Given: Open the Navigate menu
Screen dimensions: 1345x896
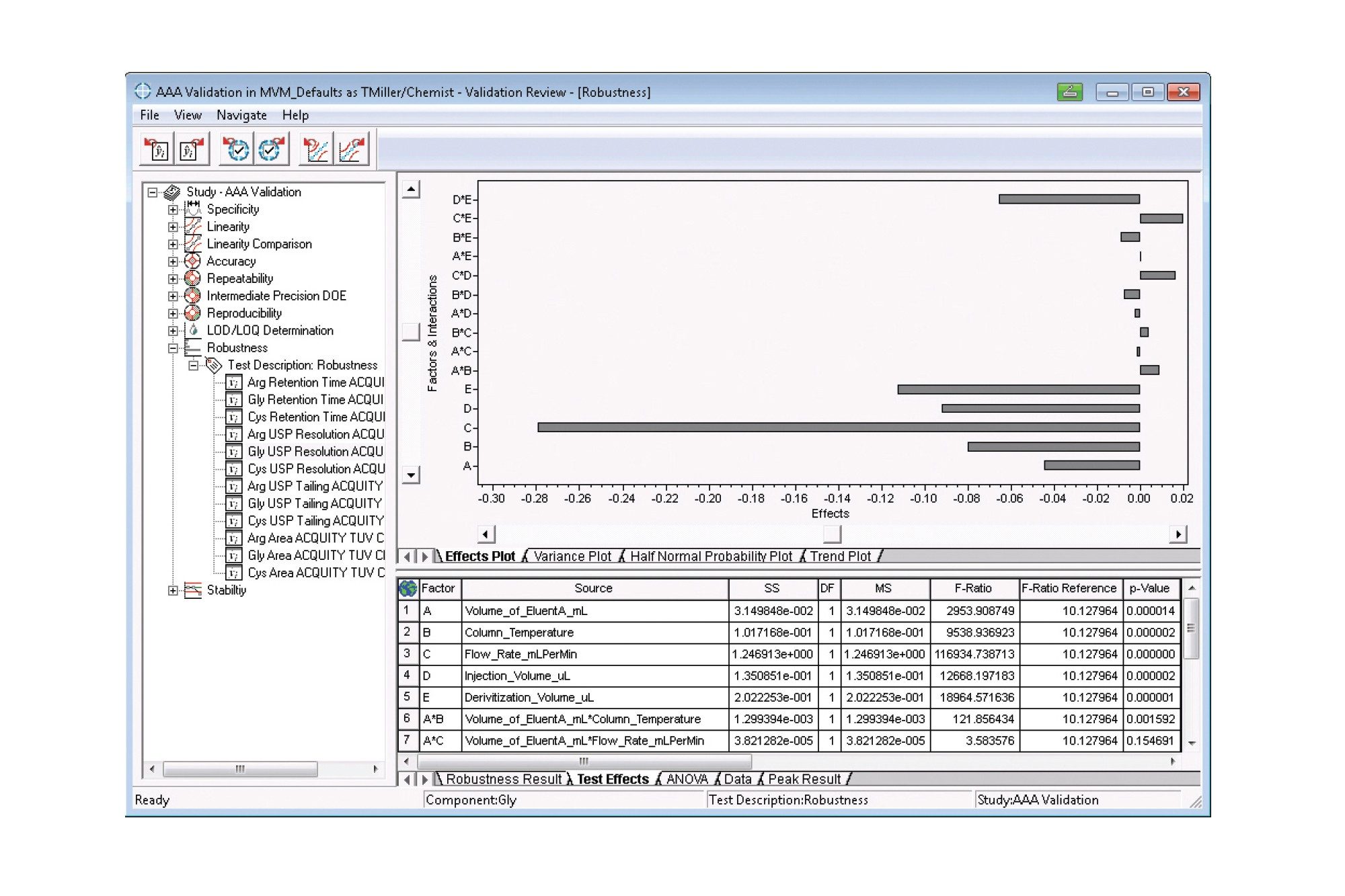Looking at the screenshot, I should 241,115.
